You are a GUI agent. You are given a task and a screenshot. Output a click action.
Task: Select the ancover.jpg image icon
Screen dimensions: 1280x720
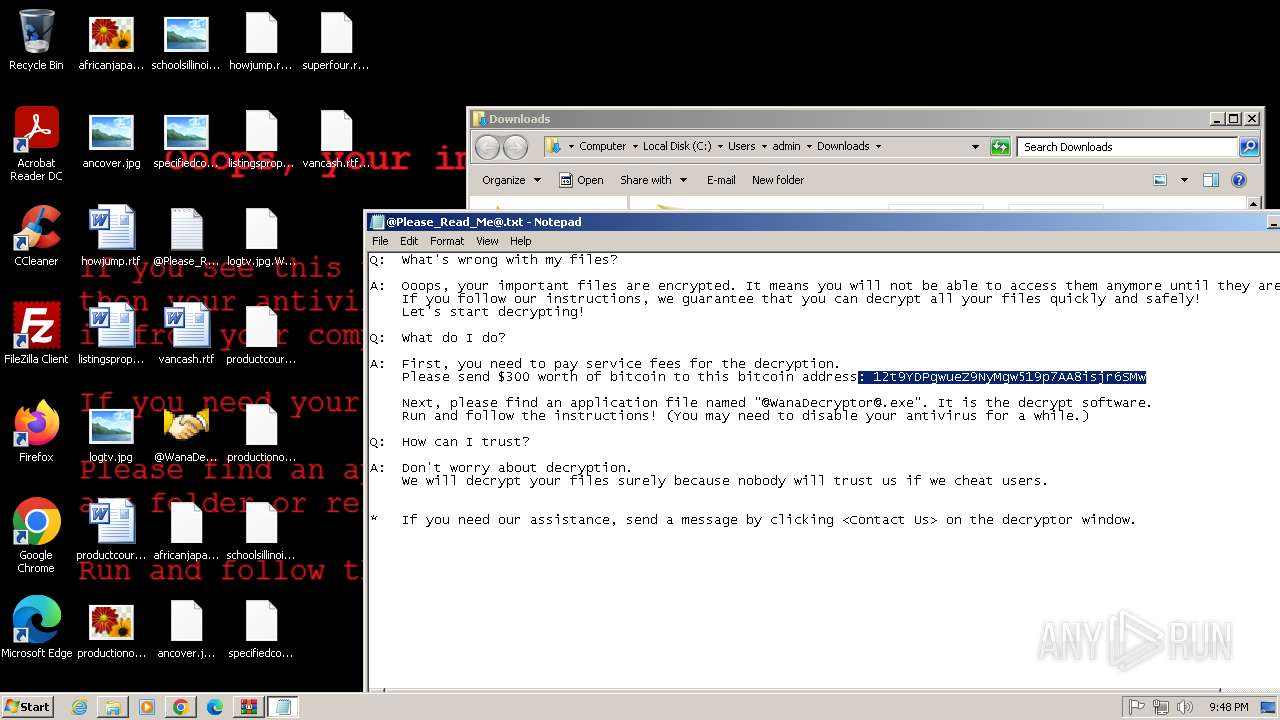click(111, 138)
